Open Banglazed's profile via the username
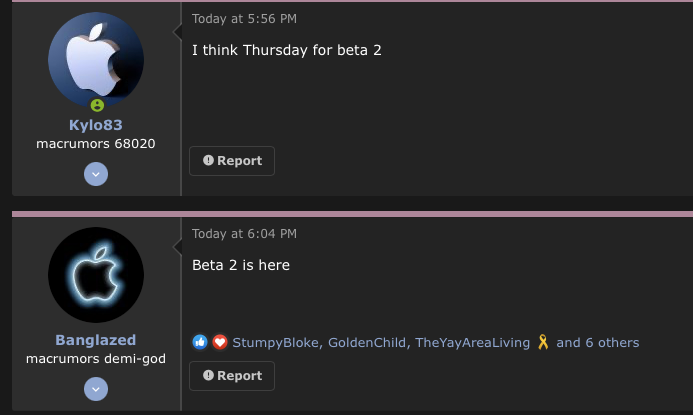The width and height of the screenshot is (693, 415). (96, 340)
